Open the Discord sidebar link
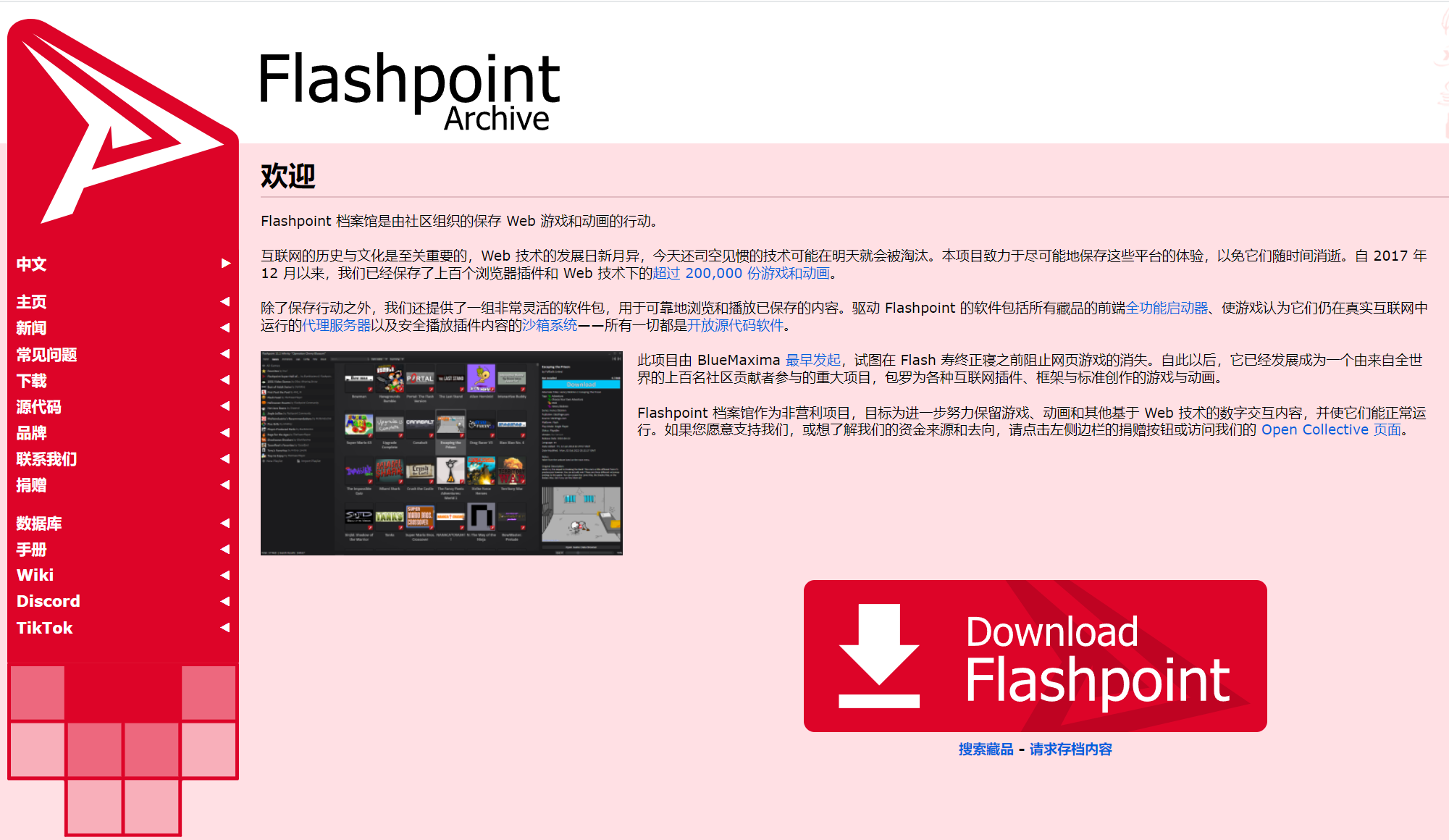The width and height of the screenshot is (1449, 840). 49,601
